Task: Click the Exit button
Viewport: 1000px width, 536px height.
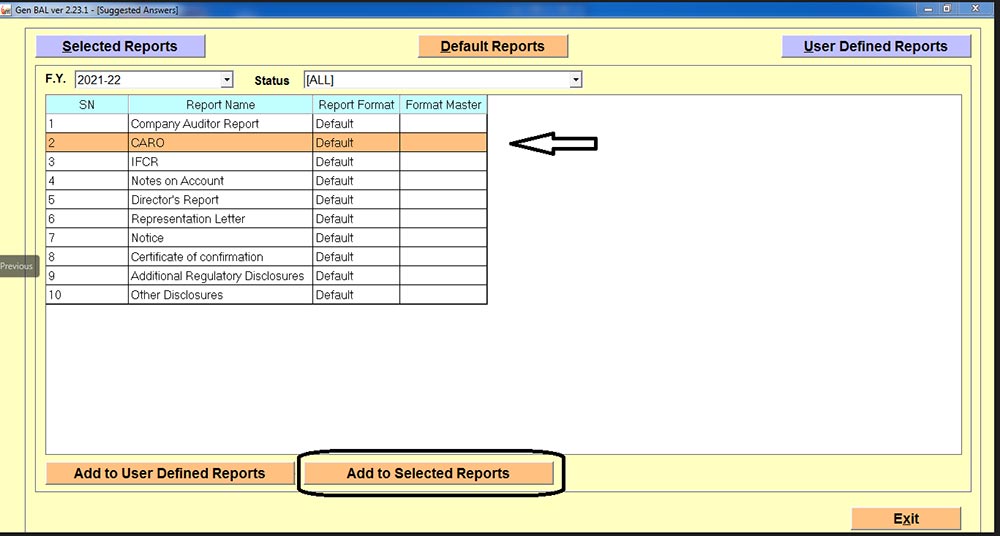Action: coord(906,519)
